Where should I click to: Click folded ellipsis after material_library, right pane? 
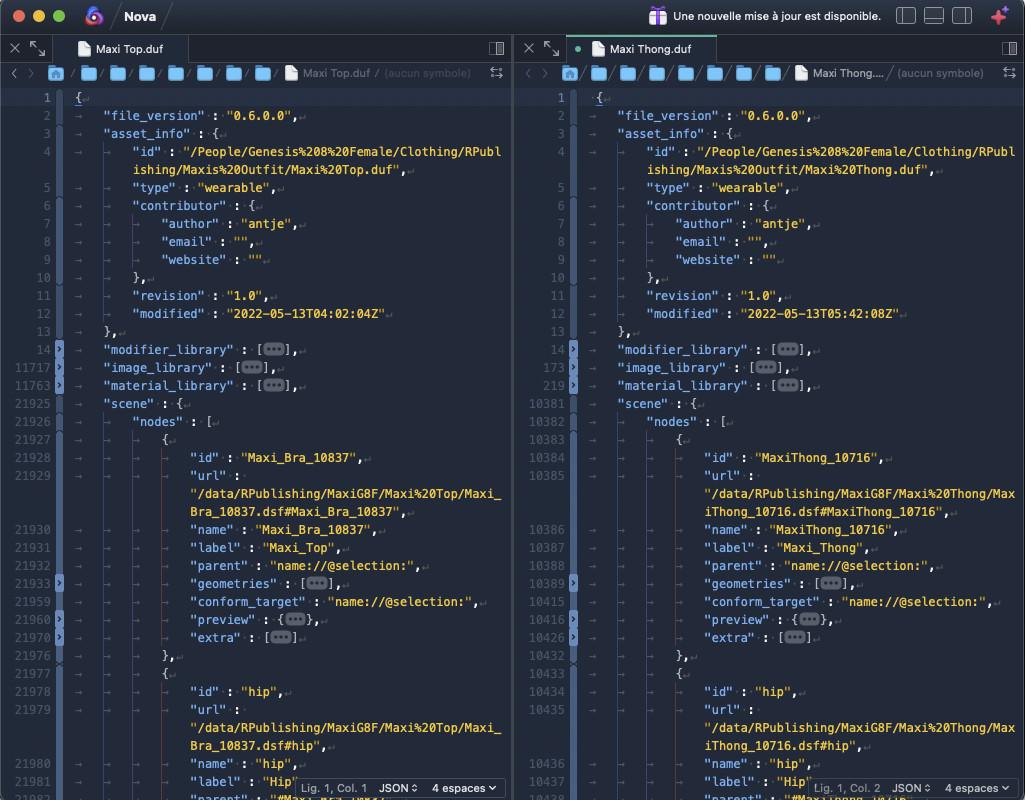[x=787, y=386]
